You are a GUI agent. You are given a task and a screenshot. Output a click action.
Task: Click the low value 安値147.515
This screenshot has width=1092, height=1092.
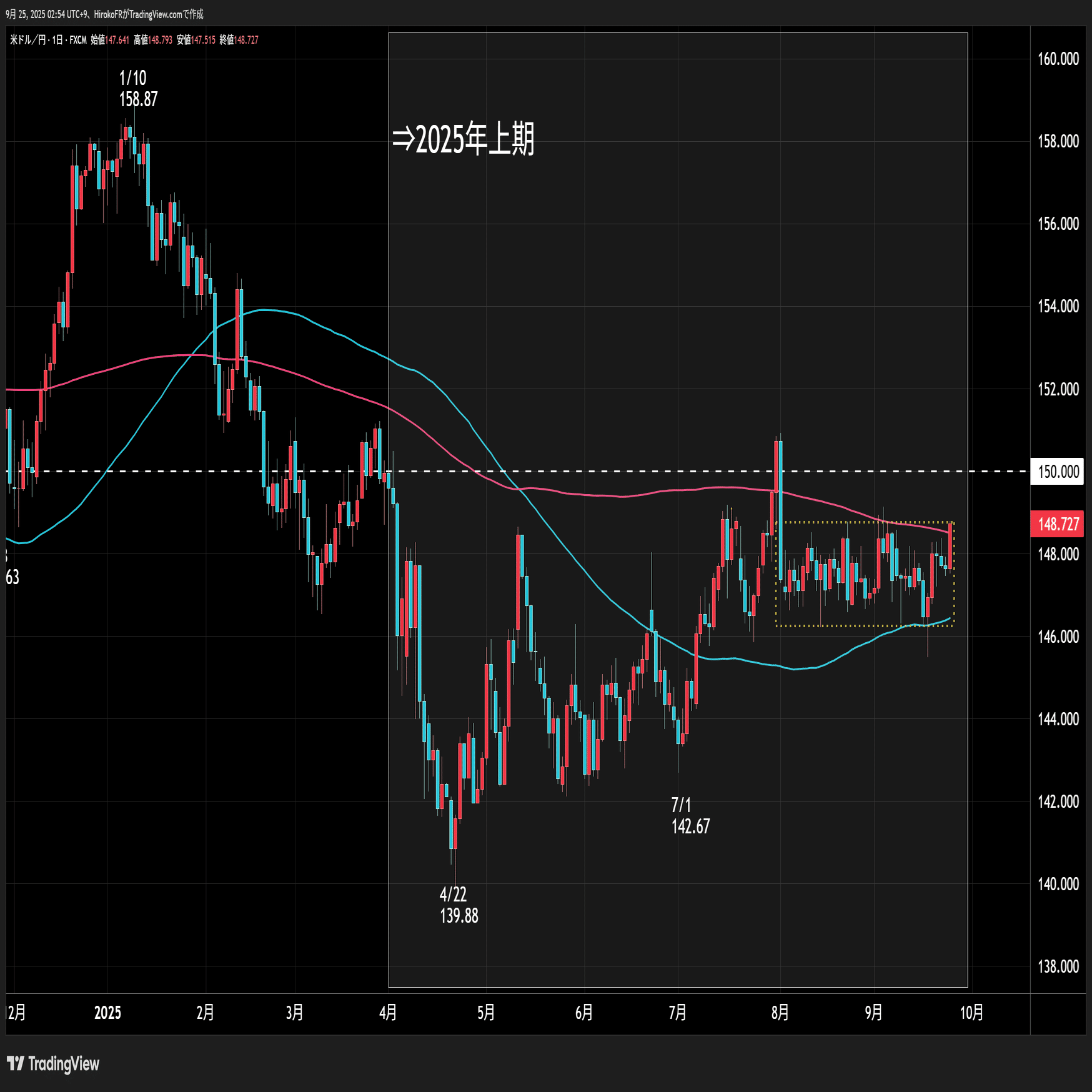coord(196,40)
